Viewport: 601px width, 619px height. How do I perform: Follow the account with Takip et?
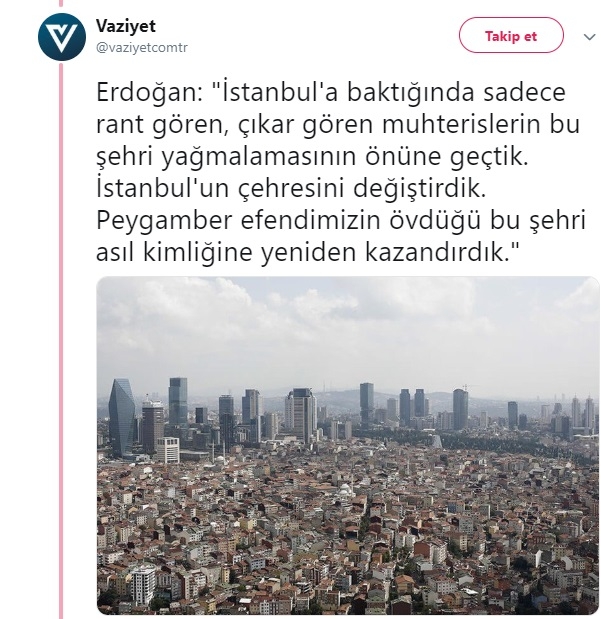click(x=511, y=36)
